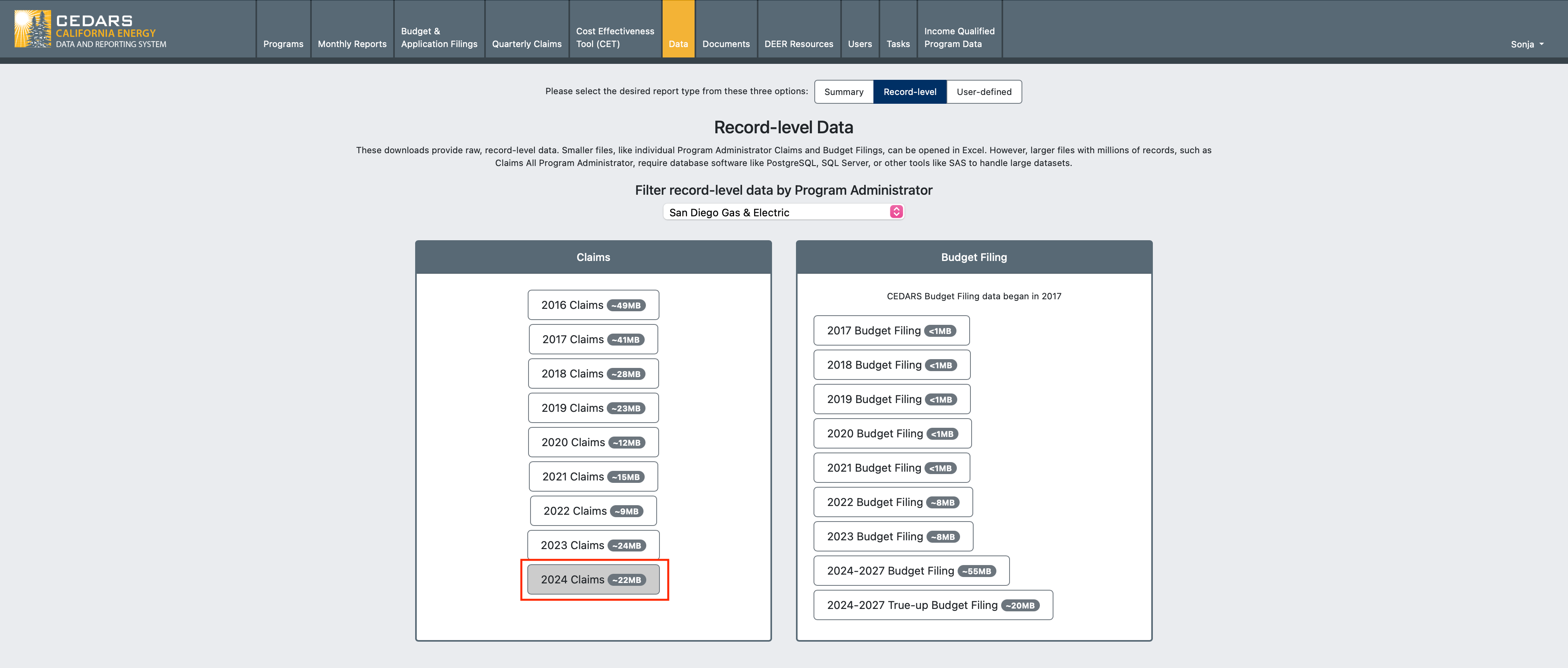Go to Monthly Reports tab
The image size is (1568, 668).
352,44
